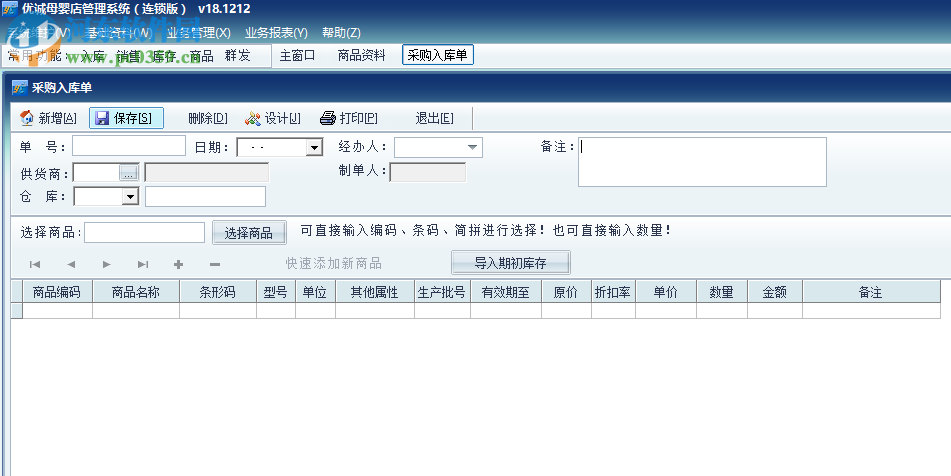Click the 原价 column header
Image resolution: width=951 pixels, height=476 pixels.
point(566,292)
